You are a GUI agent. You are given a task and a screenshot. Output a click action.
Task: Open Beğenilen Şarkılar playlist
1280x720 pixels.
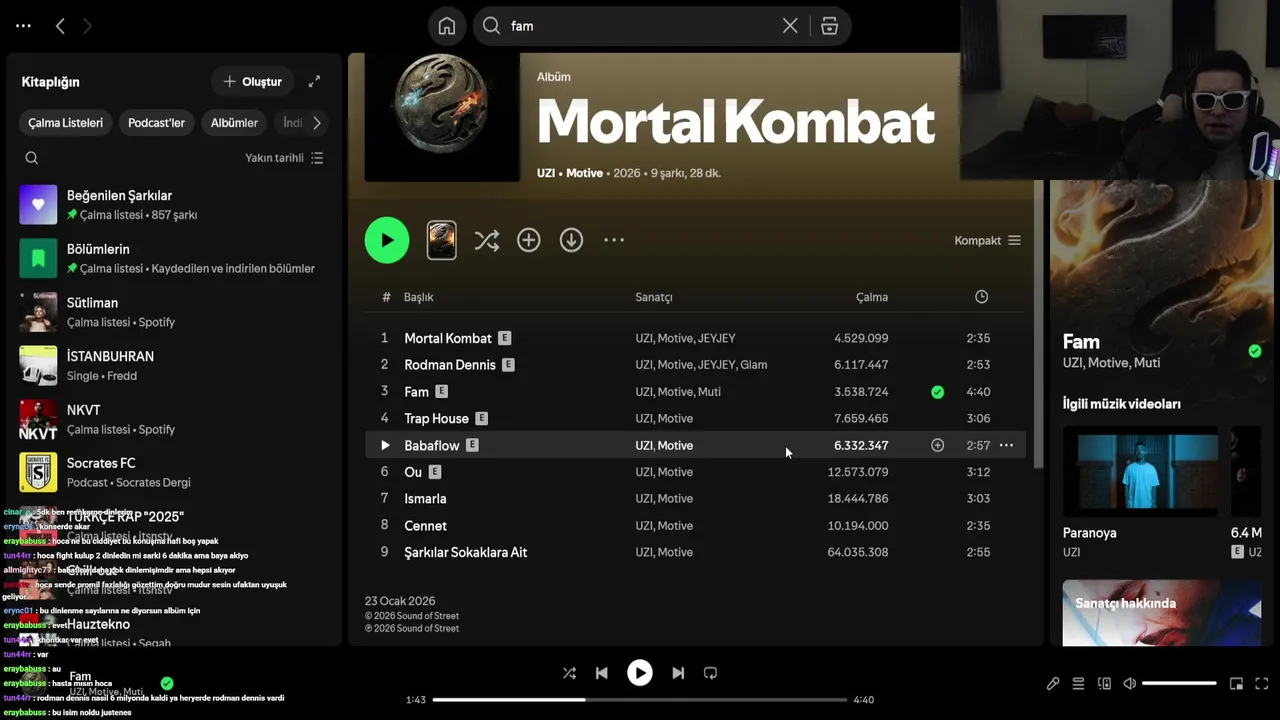tap(175, 204)
